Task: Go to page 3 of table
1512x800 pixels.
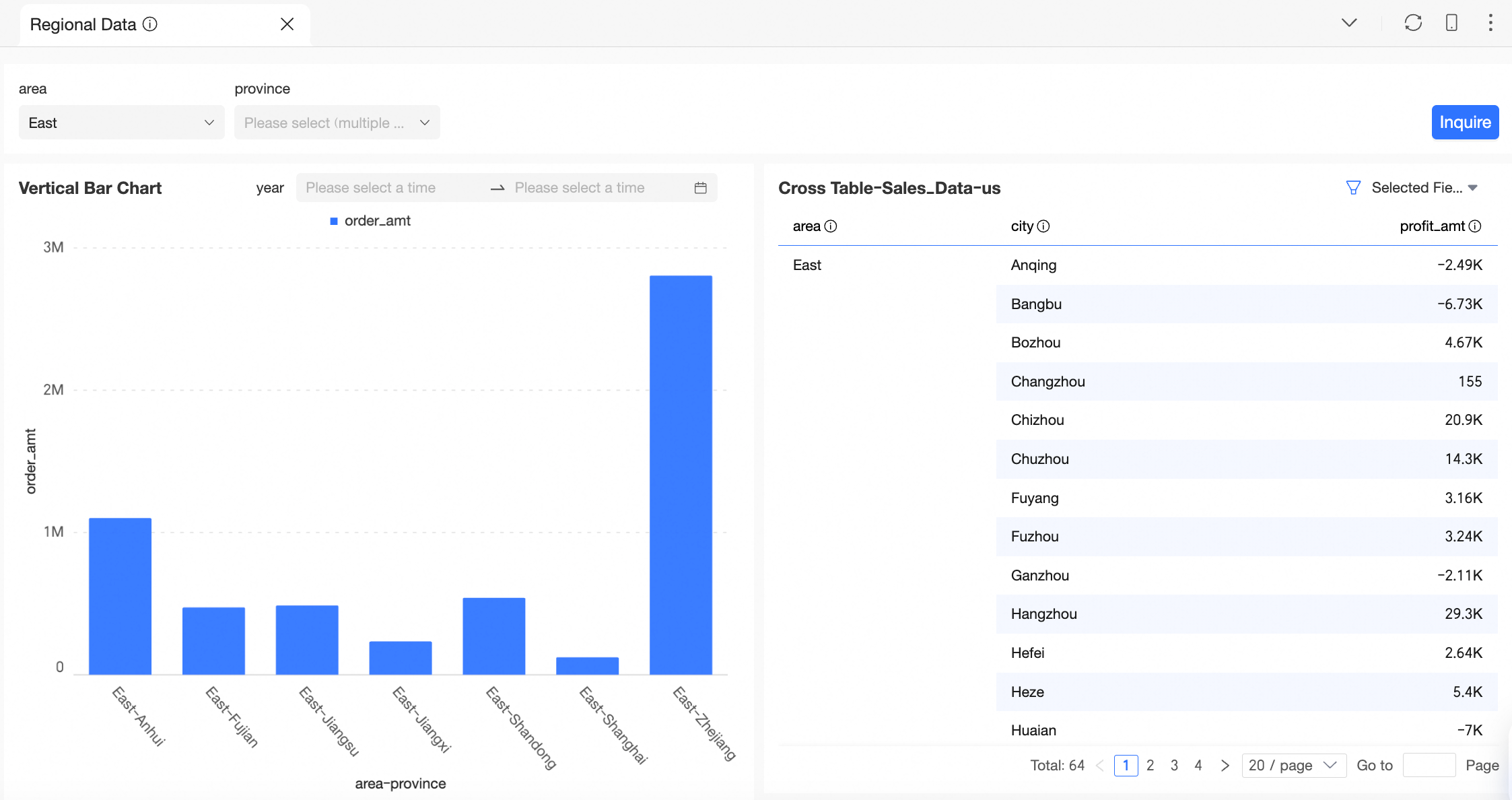Action: pyautogui.click(x=1174, y=766)
